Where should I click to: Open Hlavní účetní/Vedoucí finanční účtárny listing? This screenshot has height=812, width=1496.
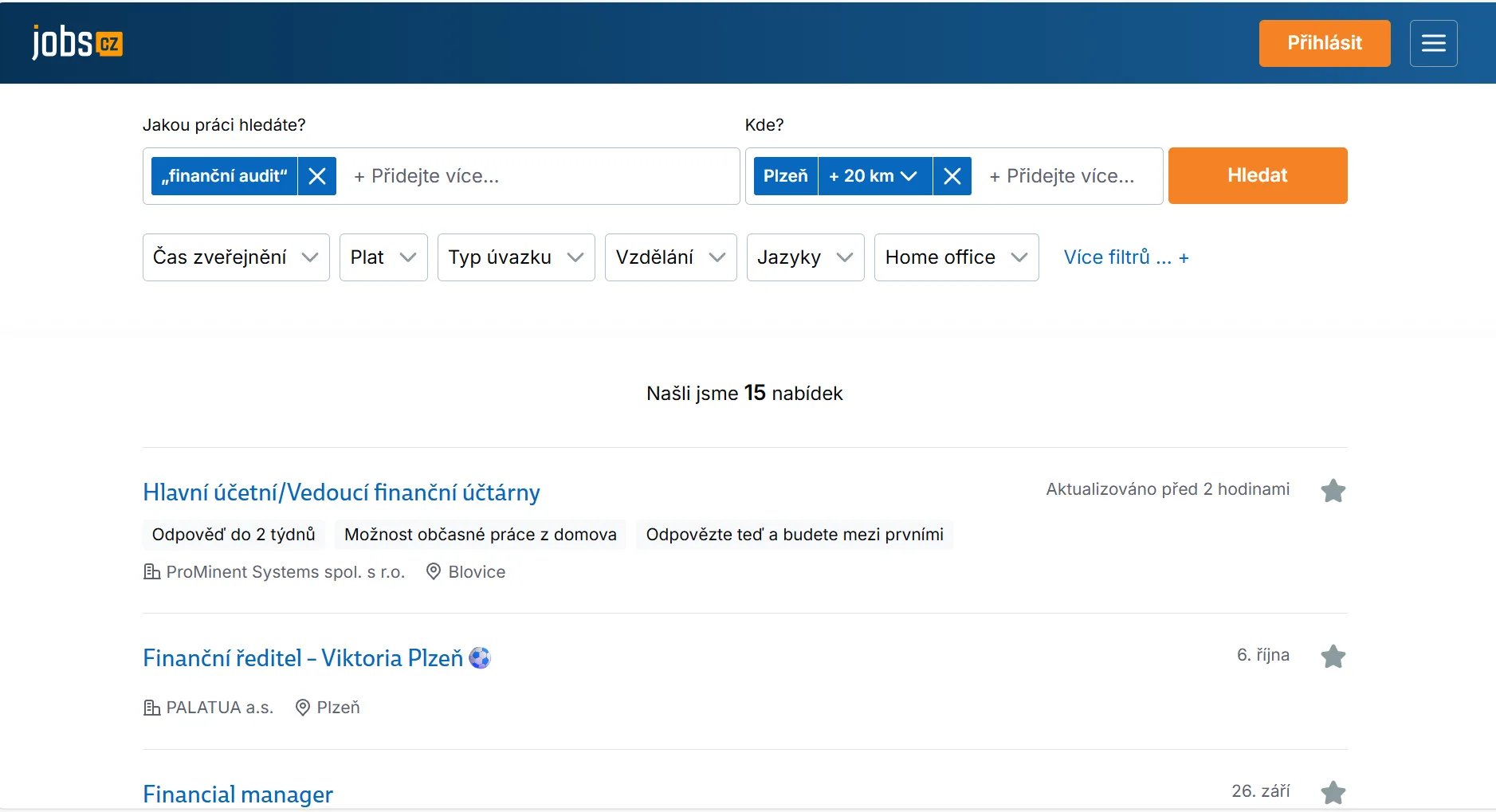point(341,492)
